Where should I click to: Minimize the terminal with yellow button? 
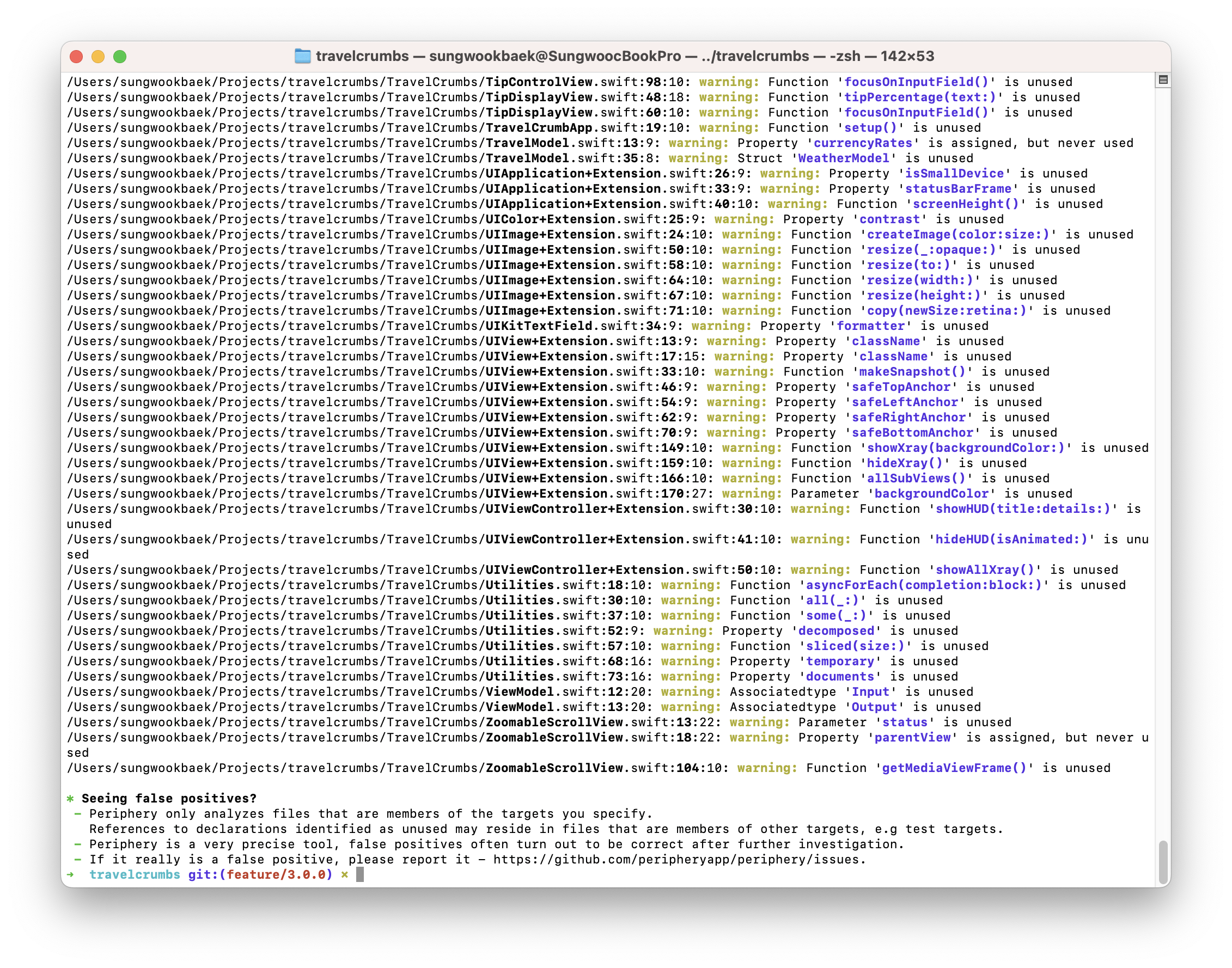pyautogui.click(x=98, y=57)
